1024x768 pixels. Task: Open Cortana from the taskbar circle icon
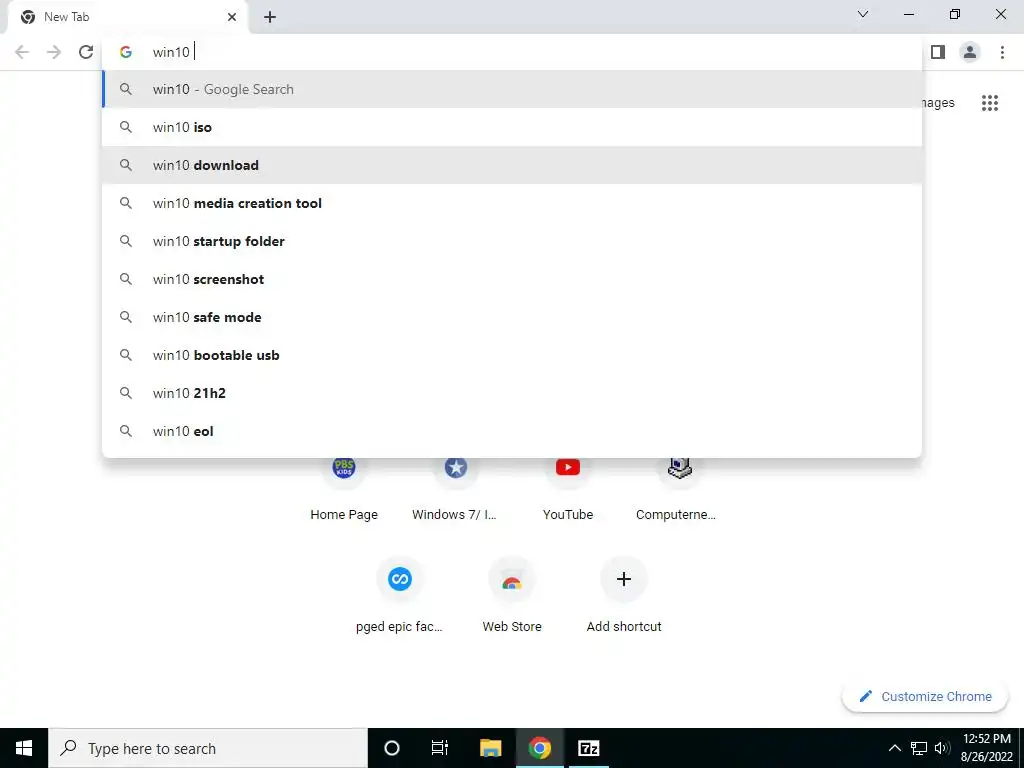click(x=392, y=748)
